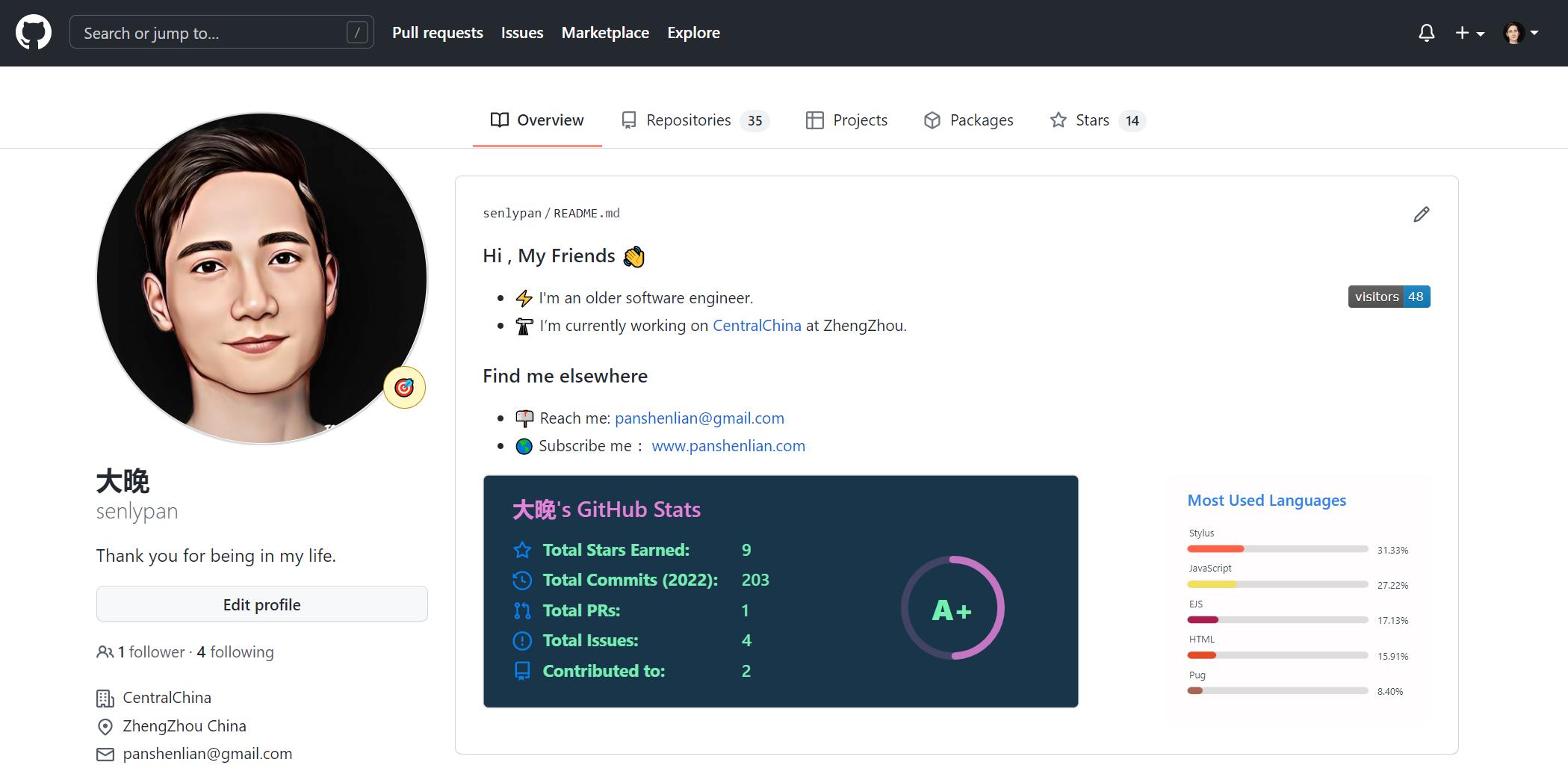Click the bio text Thank you for being in my life

coord(216,556)
